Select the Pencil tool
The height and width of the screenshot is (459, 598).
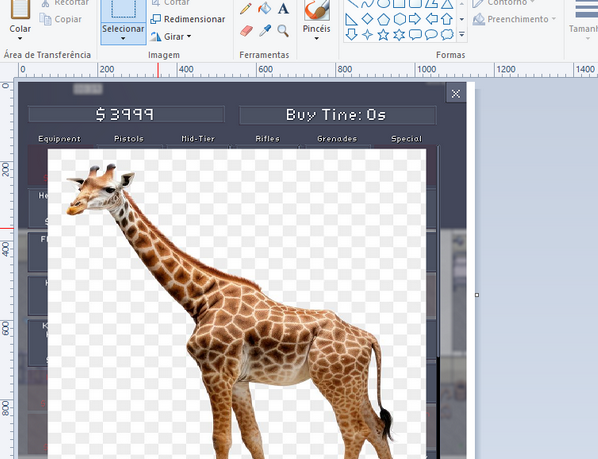pyautogui.click(x=246, y=8)
